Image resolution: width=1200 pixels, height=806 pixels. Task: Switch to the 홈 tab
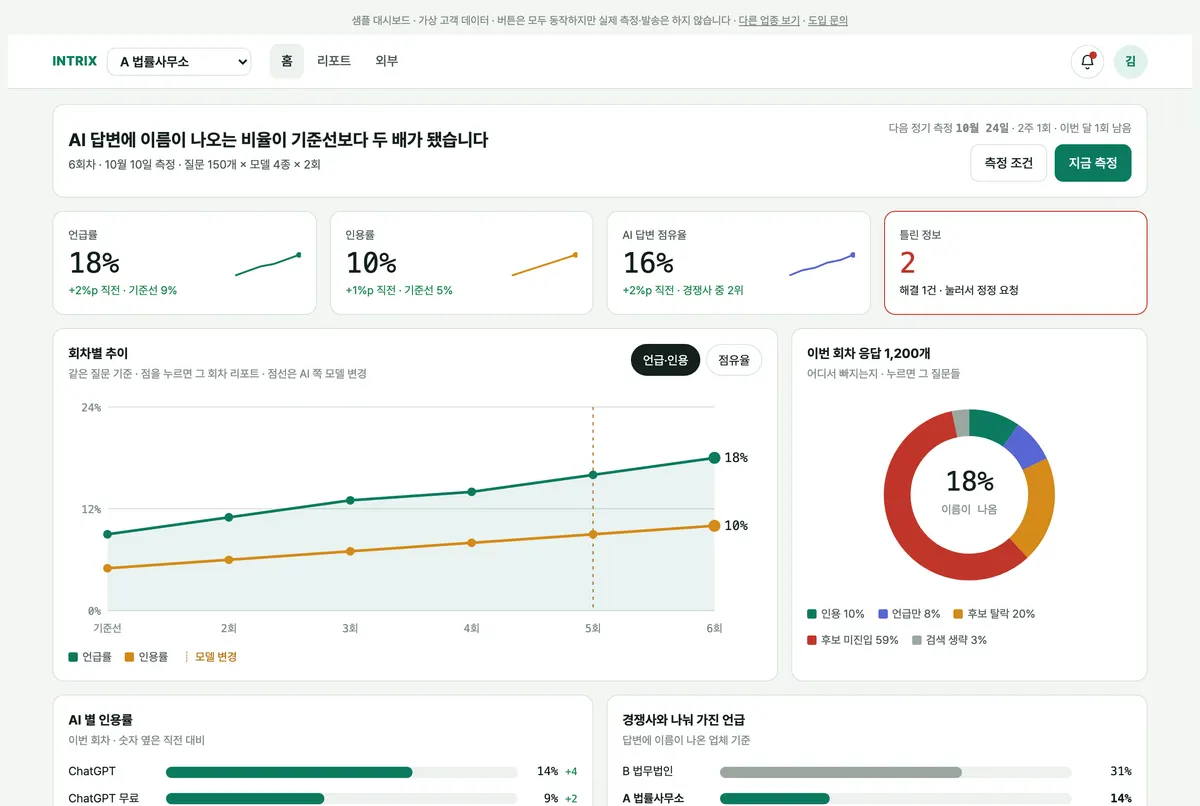[287, 61]
